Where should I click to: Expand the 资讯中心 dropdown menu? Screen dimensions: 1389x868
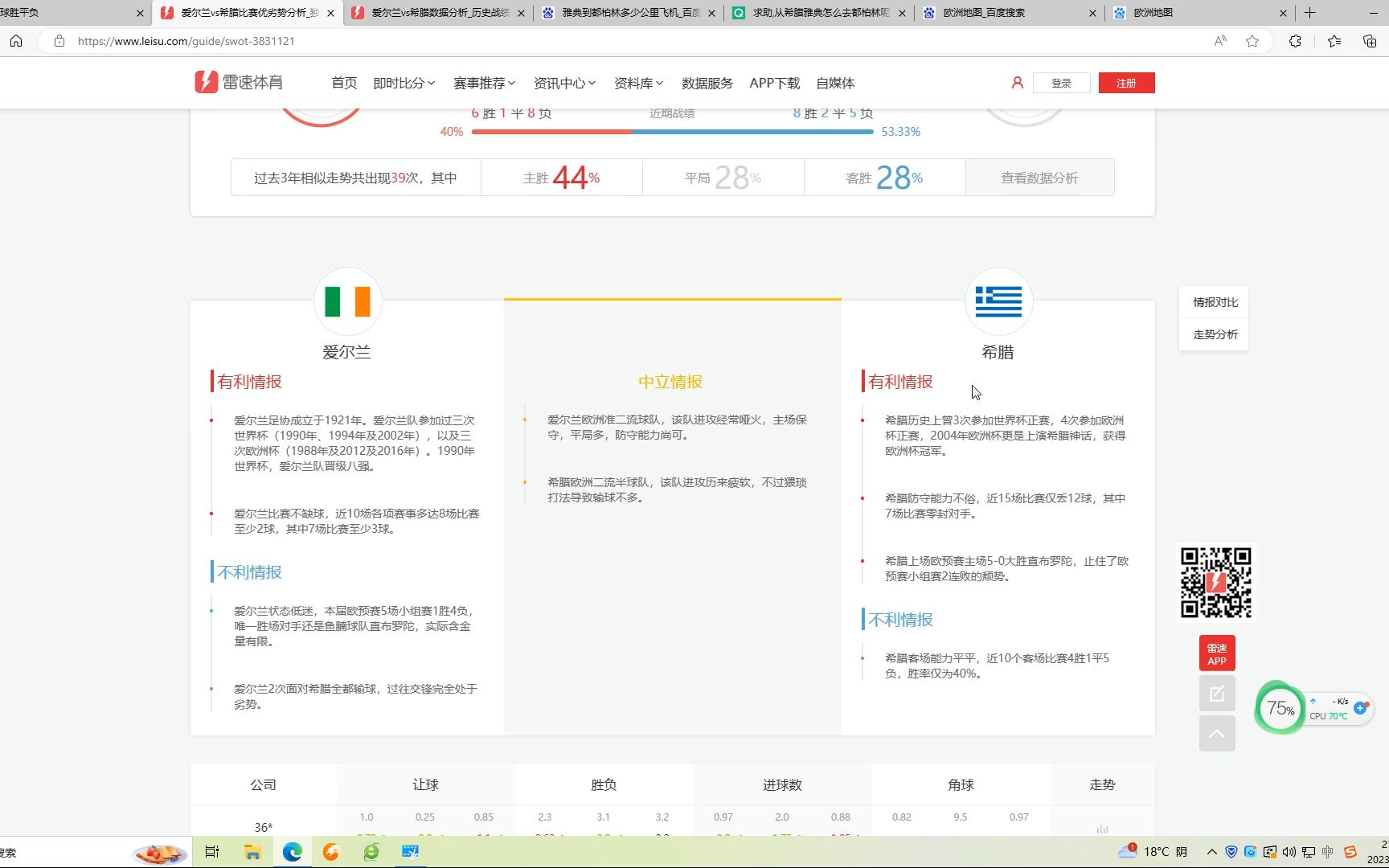pyautogui.click(x=564, y=83)
